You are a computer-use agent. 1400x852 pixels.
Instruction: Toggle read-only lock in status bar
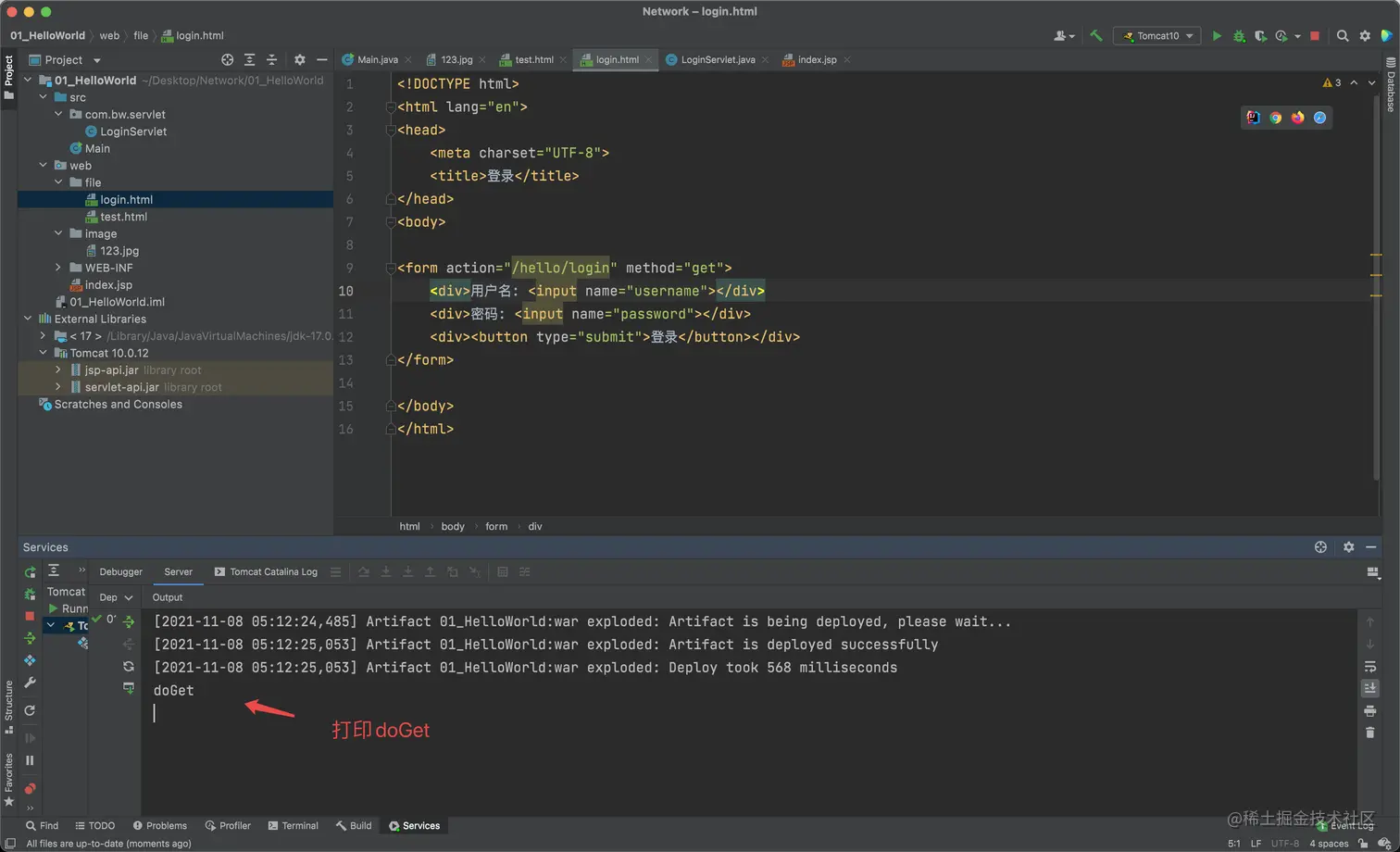1363,844
